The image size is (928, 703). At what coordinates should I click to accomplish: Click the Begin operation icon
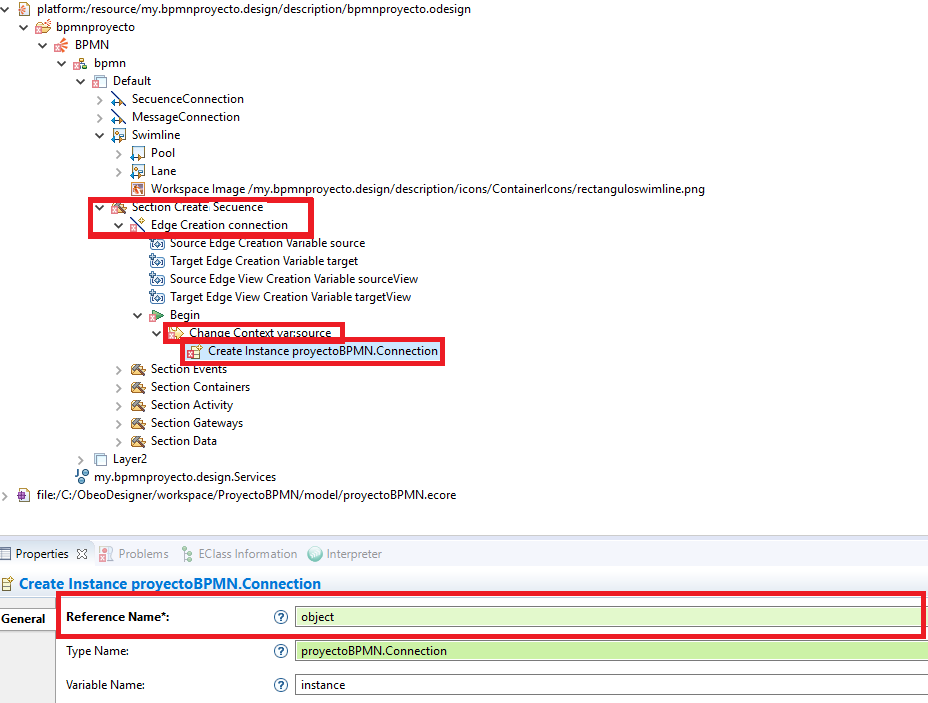click(x=156, y=315)
